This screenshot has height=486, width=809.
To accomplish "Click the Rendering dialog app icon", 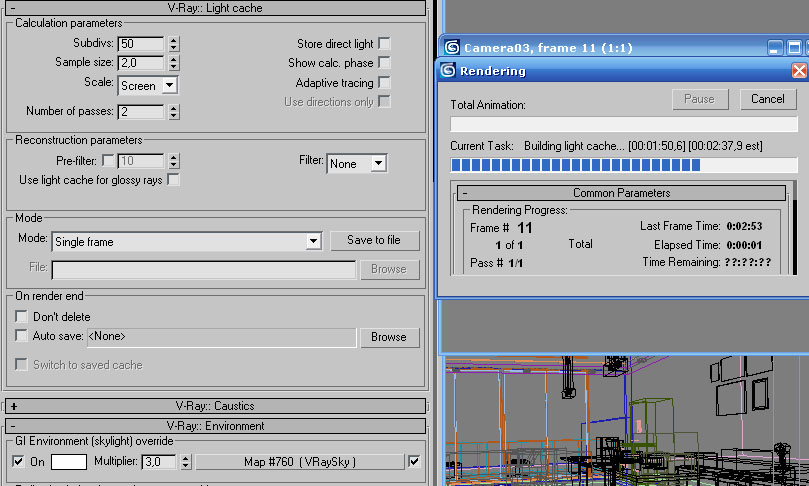I will 448,70.
